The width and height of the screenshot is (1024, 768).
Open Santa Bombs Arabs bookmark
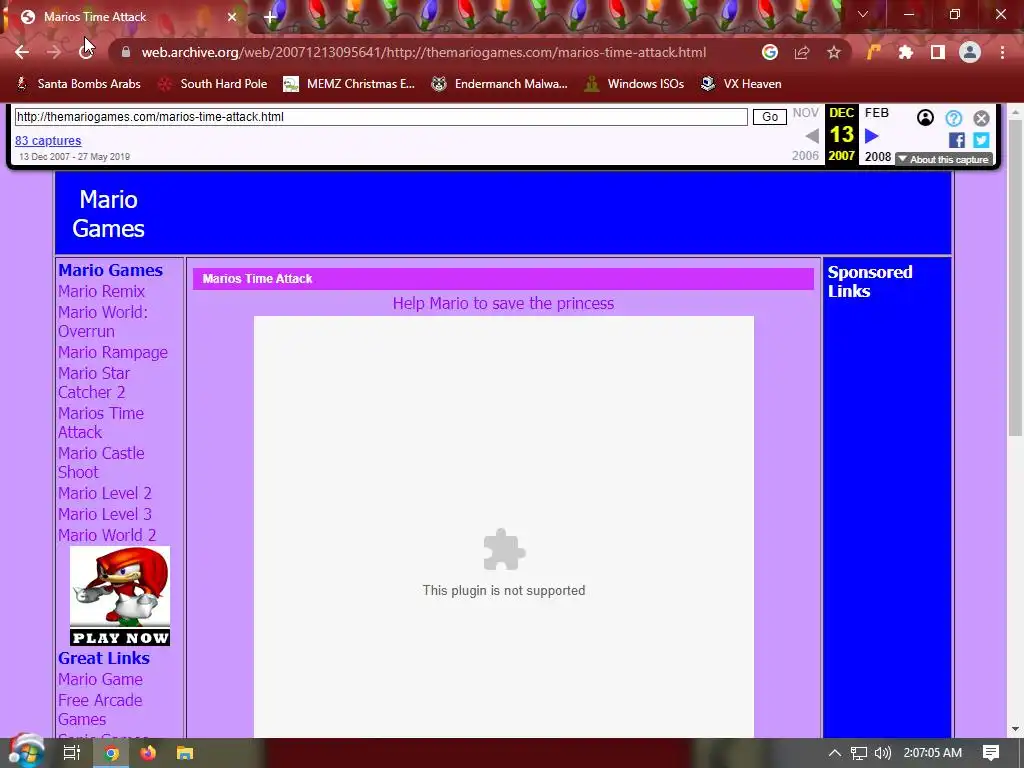(78, 84)
